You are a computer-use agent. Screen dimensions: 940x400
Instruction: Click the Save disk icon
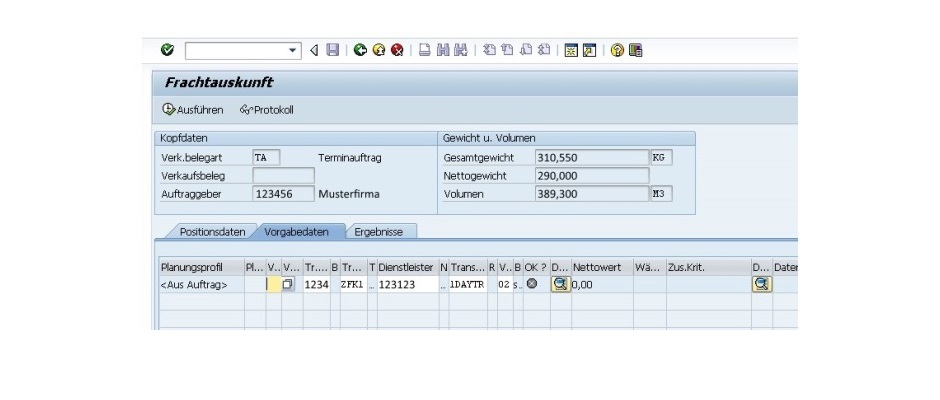pos(332,50)
